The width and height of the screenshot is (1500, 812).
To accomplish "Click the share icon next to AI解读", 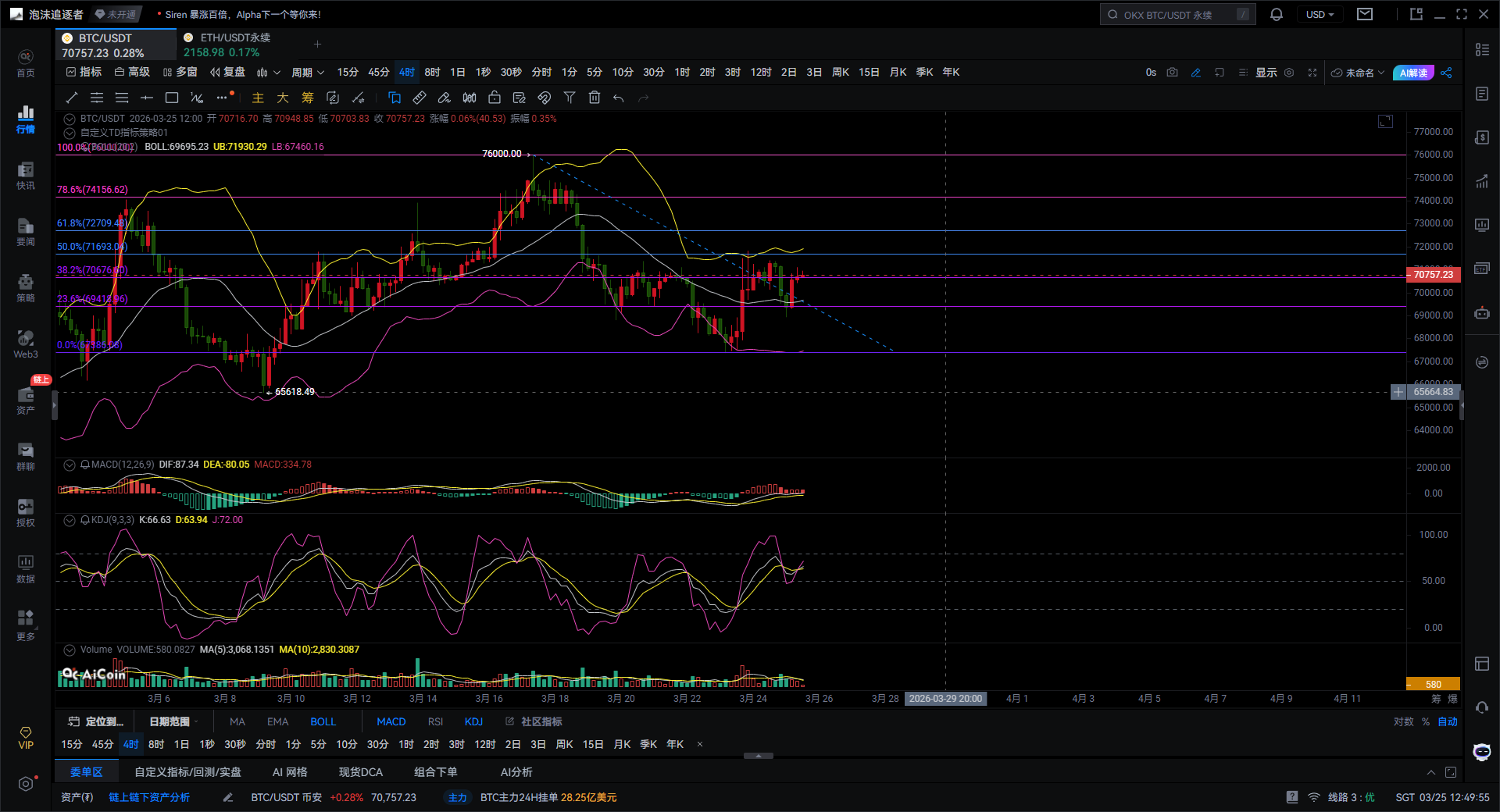I will pyautogui.click(x=1446, y=73).
